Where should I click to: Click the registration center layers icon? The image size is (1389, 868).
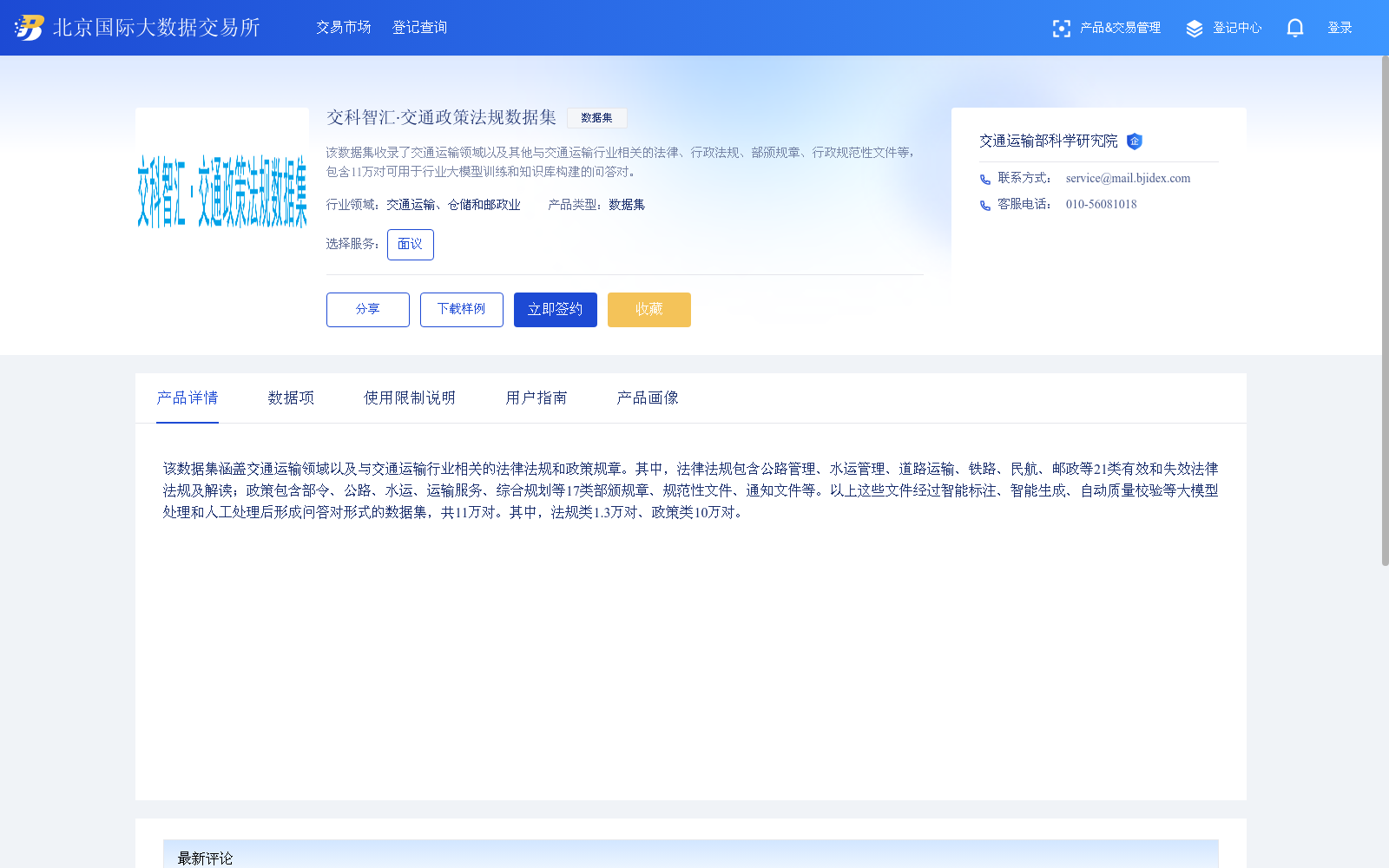(x=1195, y=29)
